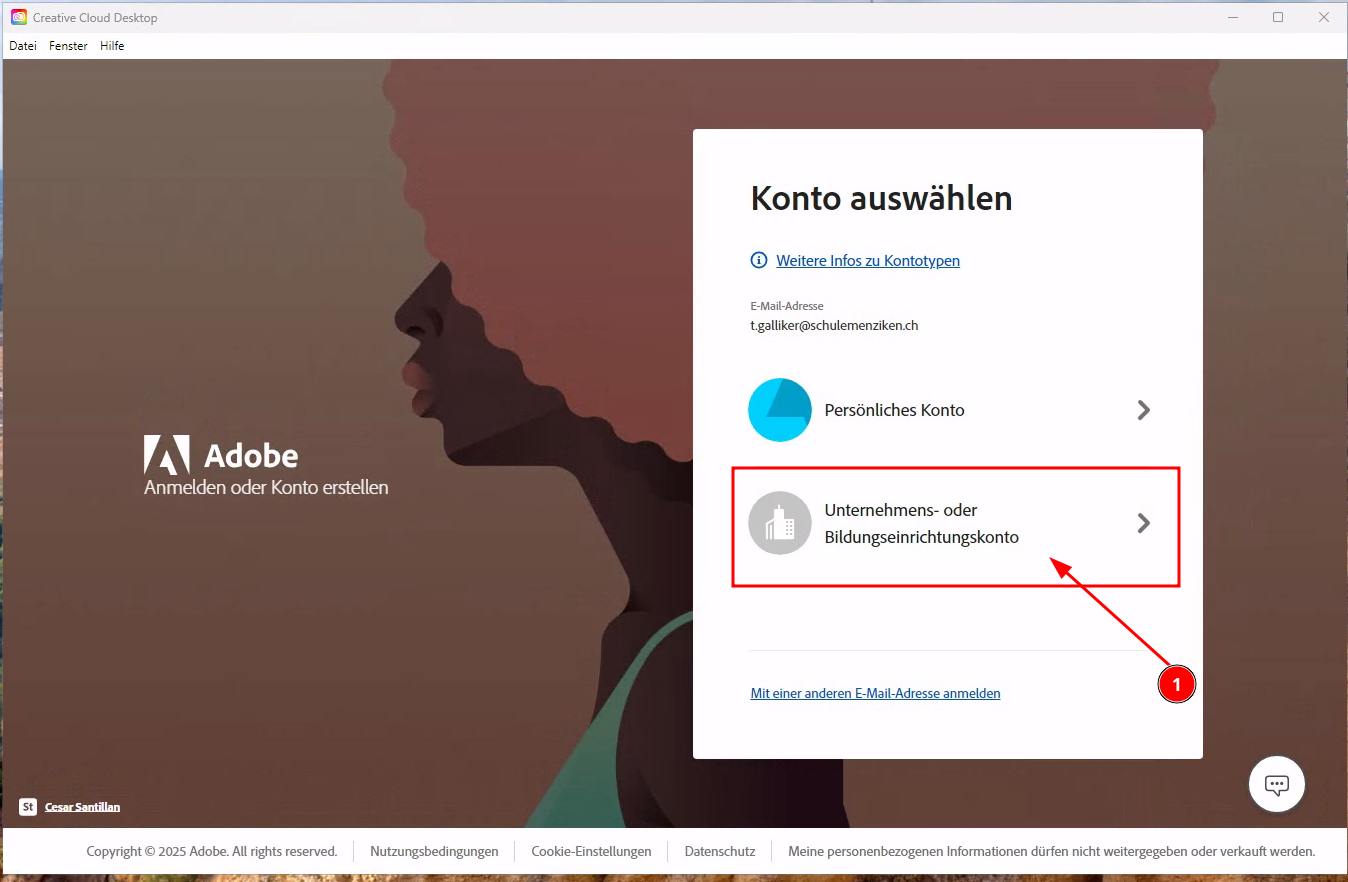The image size is (1348, 882).
Task: Open the Fenster menu
Action: 68,46
